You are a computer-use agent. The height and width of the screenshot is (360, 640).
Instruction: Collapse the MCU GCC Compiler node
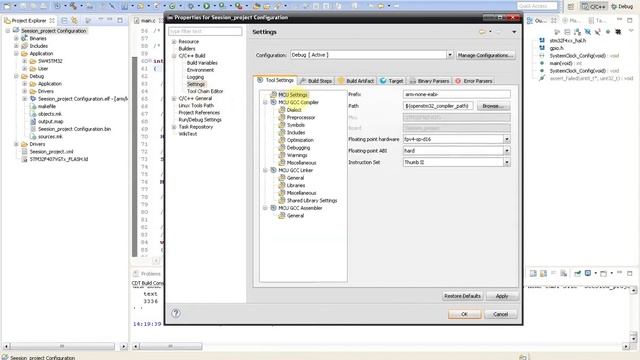pyautogui.click(x=265, y=102)
